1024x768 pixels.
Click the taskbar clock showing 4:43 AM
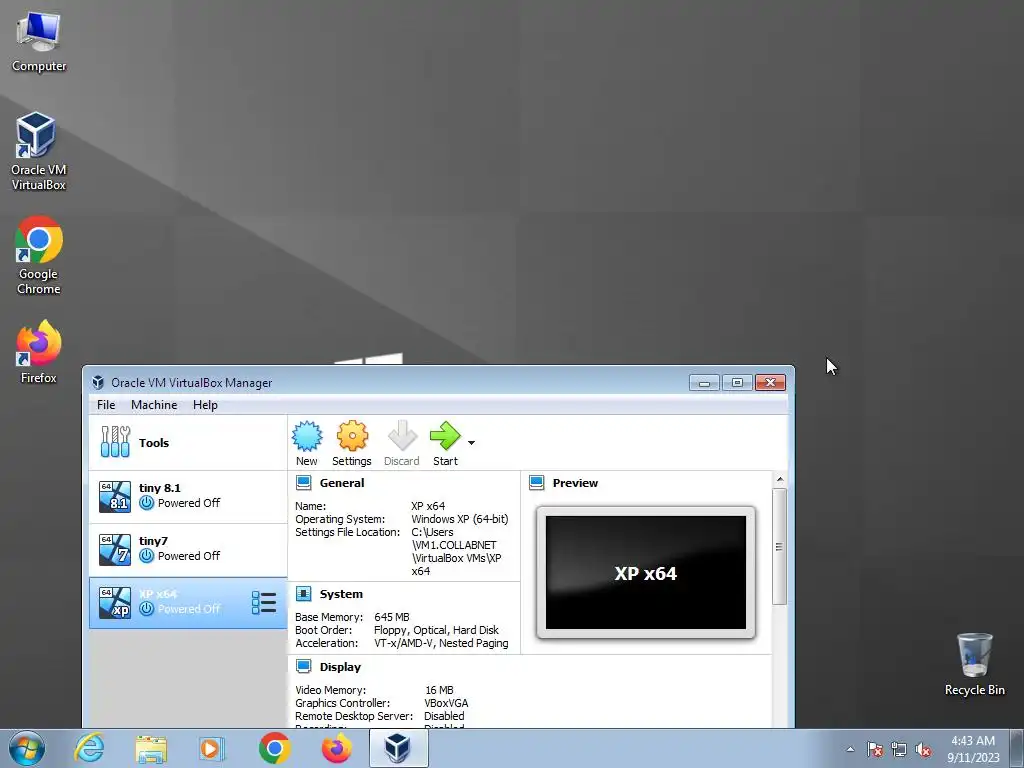click(973, 749)
